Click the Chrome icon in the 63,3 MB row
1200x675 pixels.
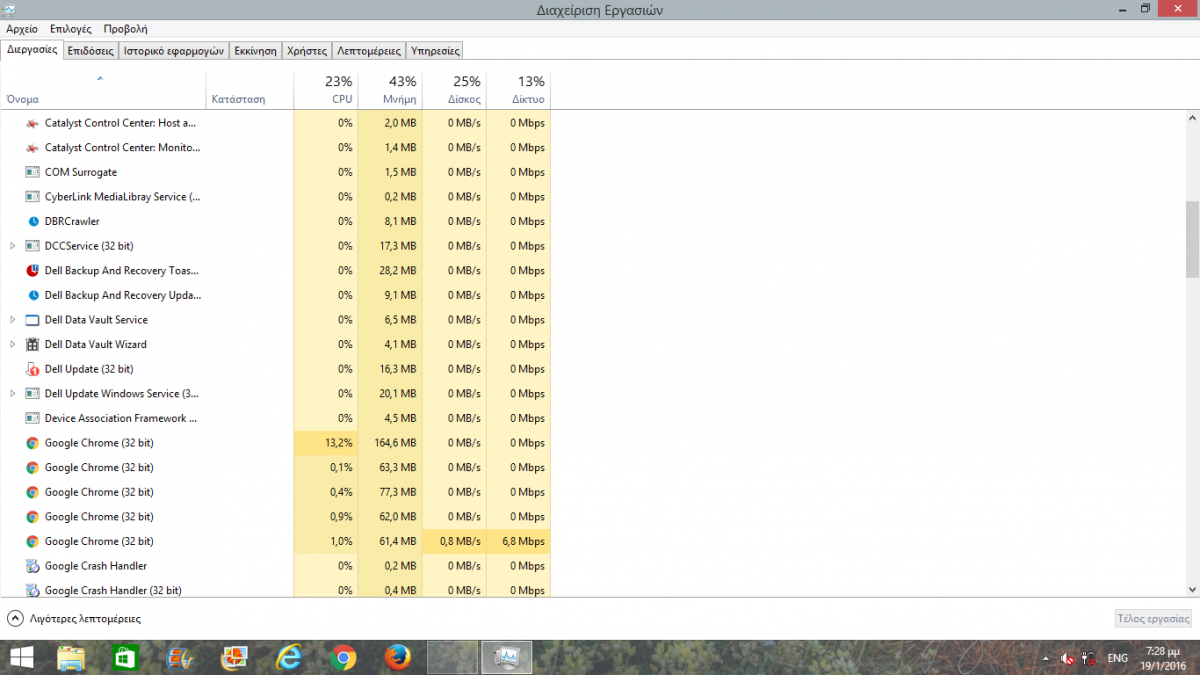32,467
